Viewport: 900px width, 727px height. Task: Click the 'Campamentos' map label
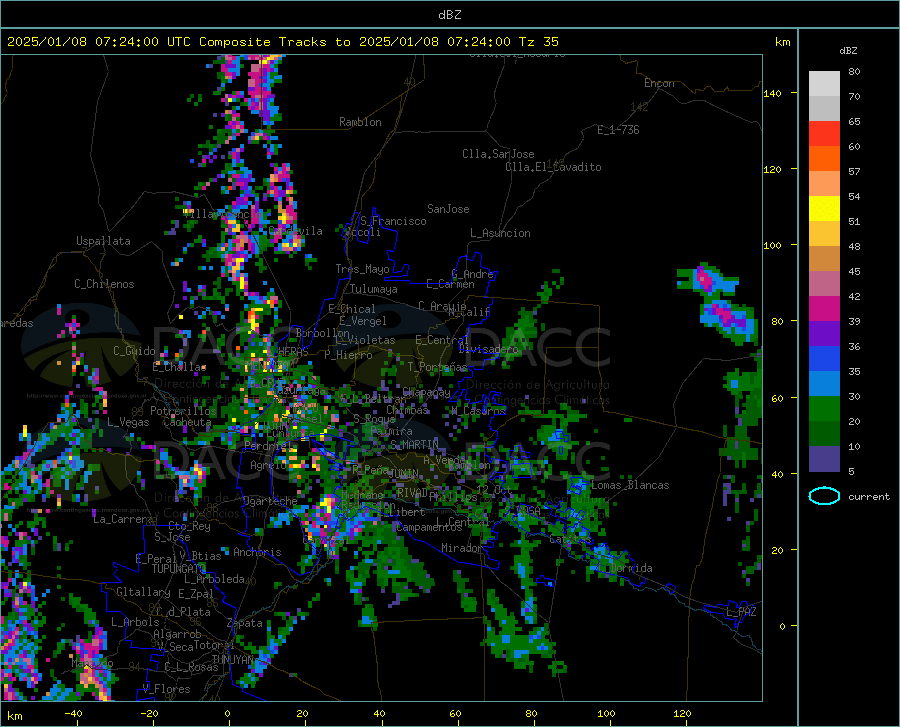[x=429, y=527]
